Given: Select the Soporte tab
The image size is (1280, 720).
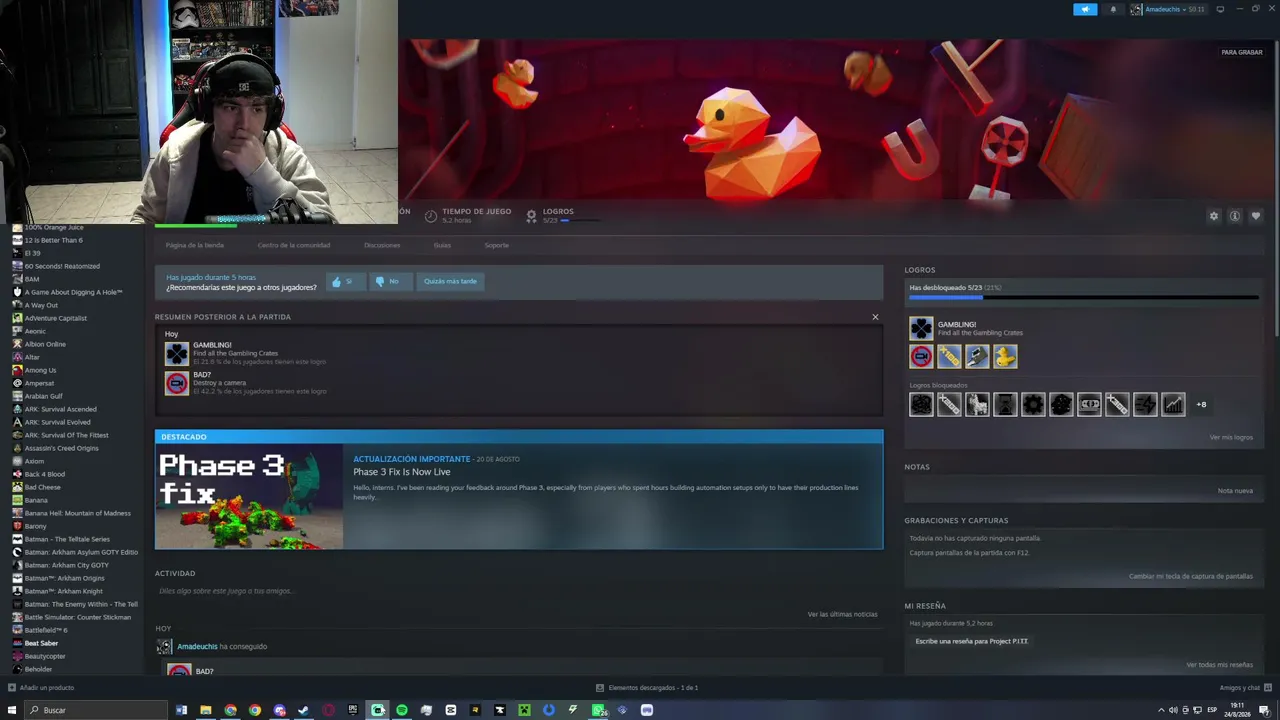Looking at the screenshot, I should 497,245.
